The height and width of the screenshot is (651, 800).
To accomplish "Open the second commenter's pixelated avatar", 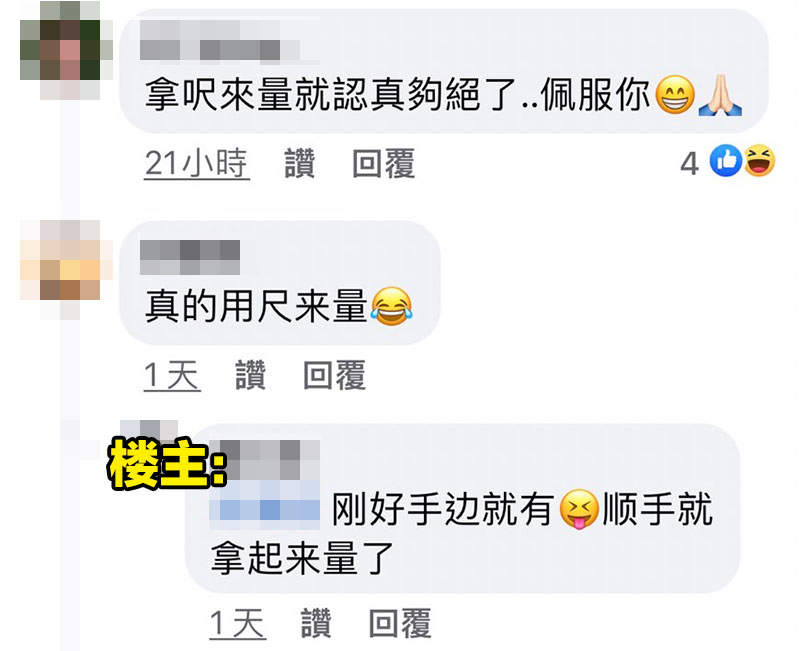I will pyautogui.click(x=65, y=269).
